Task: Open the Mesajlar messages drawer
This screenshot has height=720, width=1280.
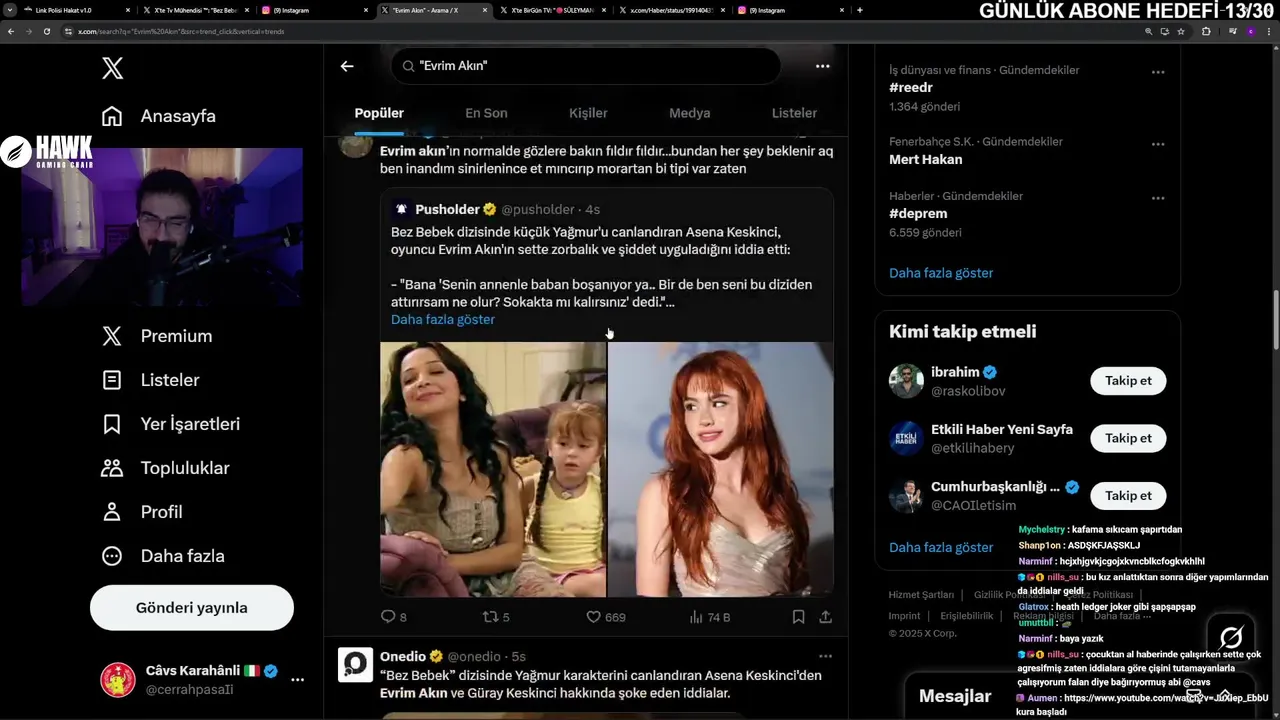Action: point(955,697)
